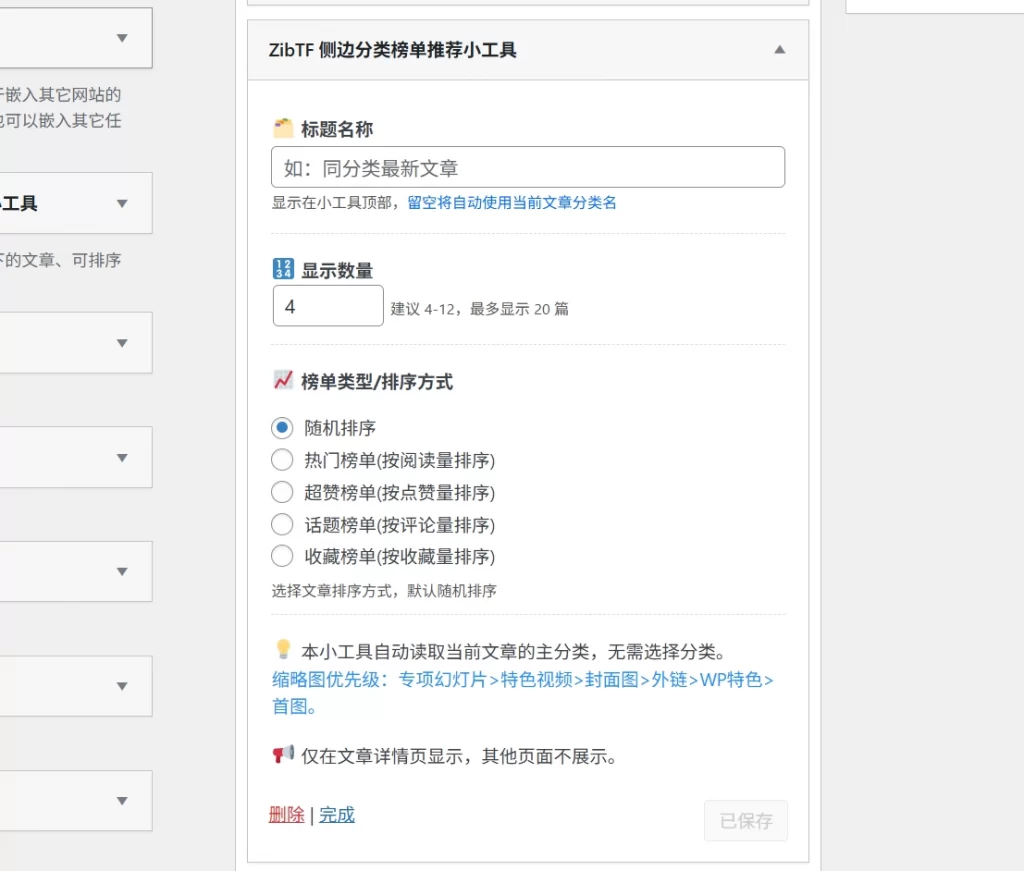Click the lightbulb tip icon
The height and width of the screenshot is (871, 1024).
pyautogui.click(x=283, y=649)
